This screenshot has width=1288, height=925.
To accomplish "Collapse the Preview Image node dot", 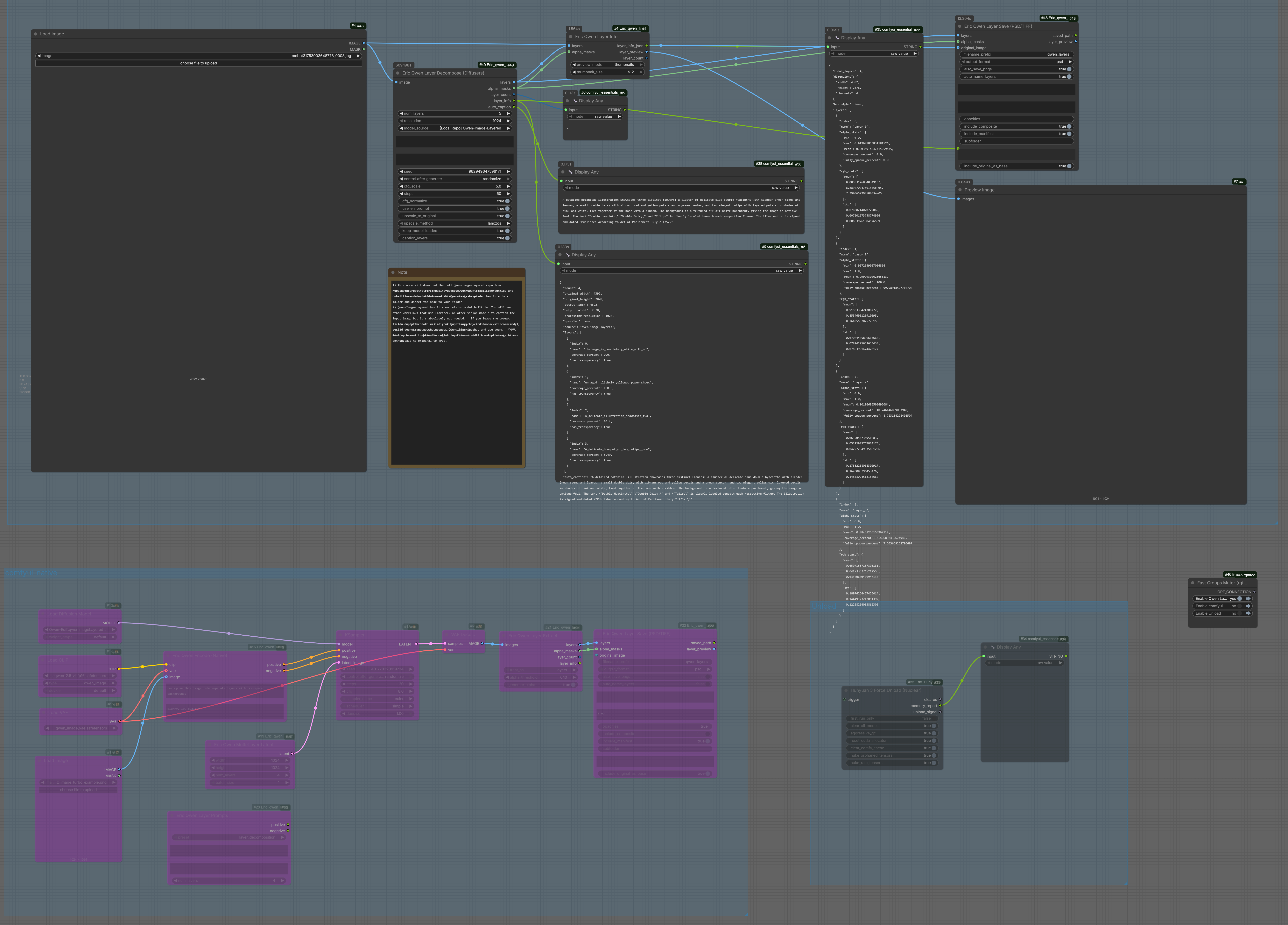I will click(x=960, y=190).
